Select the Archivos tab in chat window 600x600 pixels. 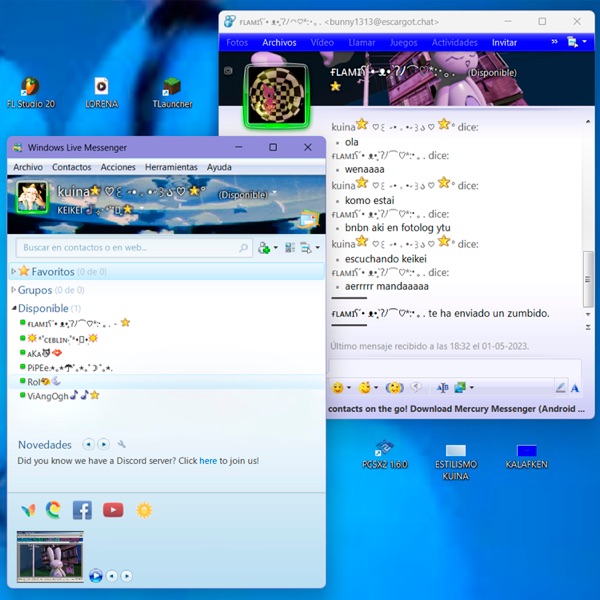coord(279,42)
